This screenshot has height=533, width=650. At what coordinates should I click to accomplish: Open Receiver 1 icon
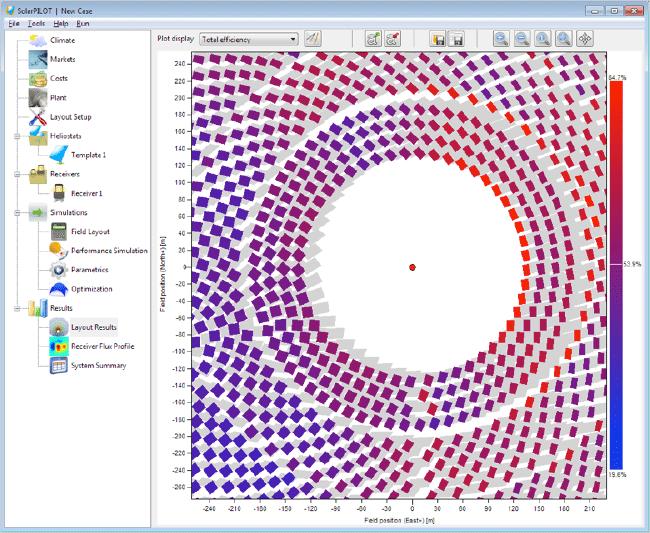(x=59, y=193)
